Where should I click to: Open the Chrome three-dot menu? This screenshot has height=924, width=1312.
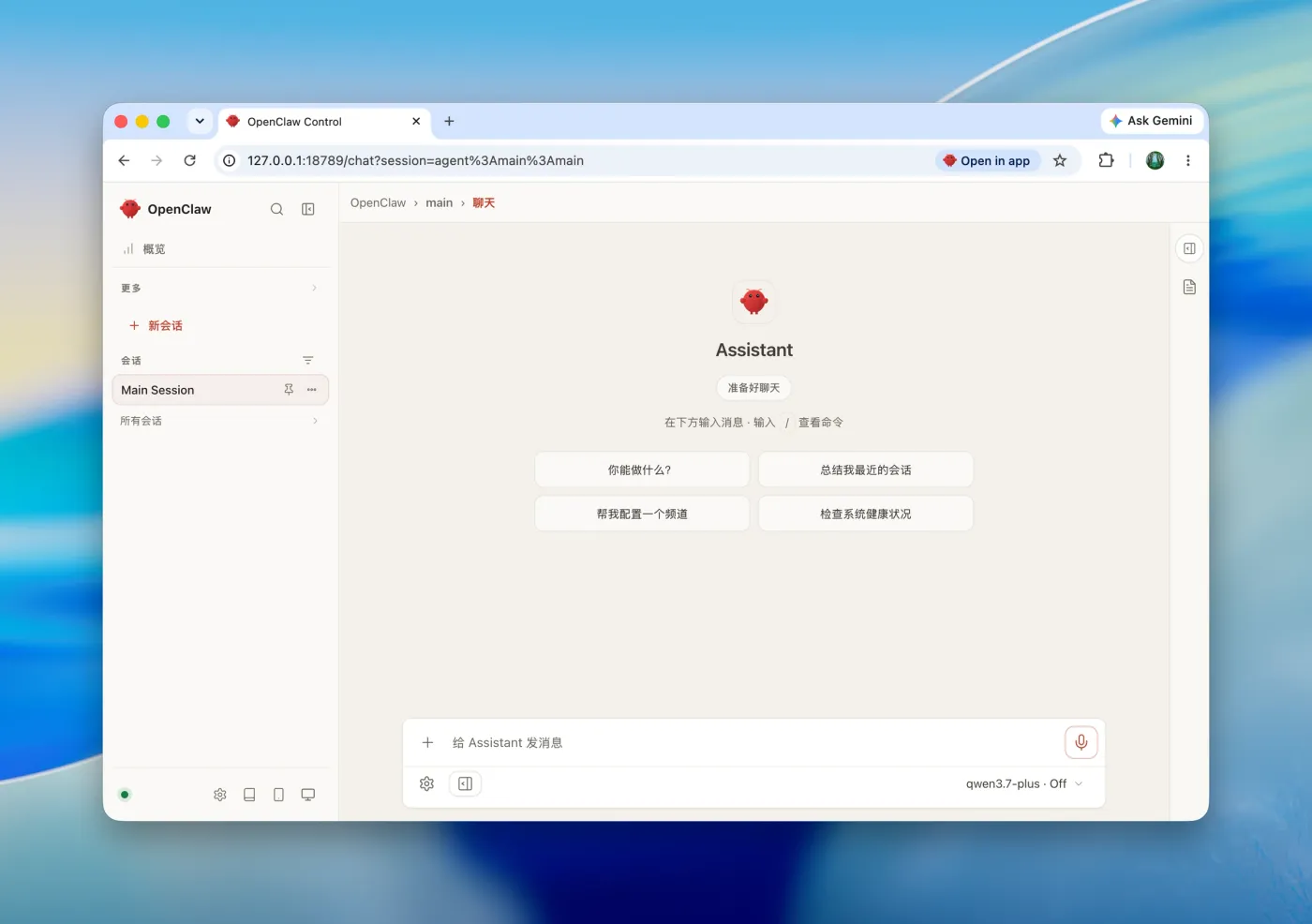[x=1188, y=160]
